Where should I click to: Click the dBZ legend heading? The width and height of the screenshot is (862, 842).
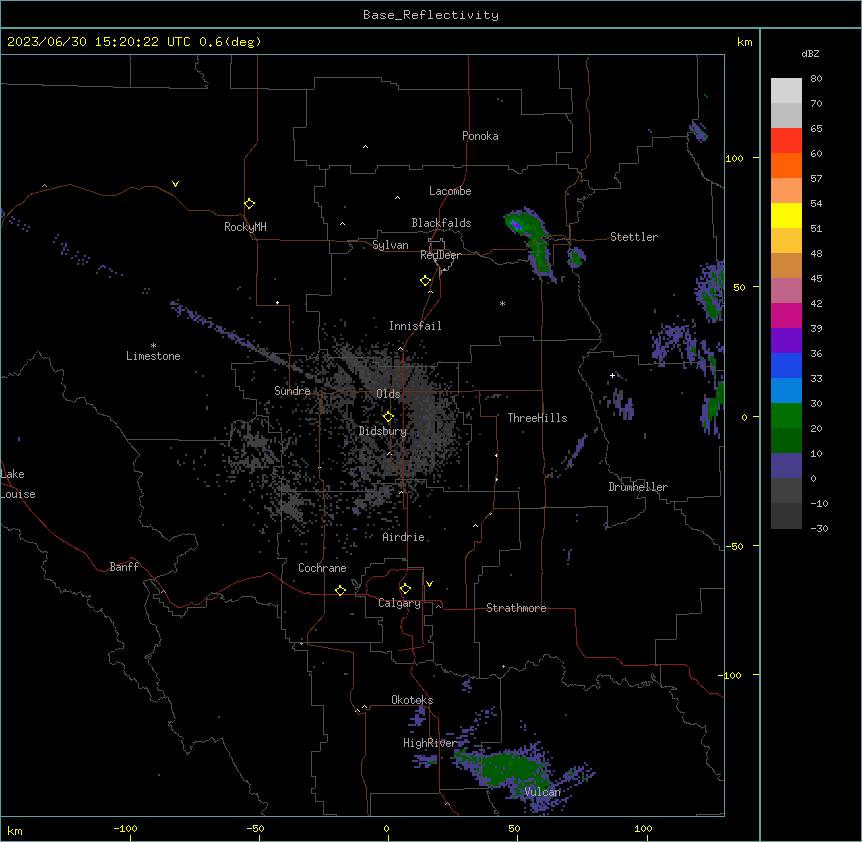(x=810, y=54)
